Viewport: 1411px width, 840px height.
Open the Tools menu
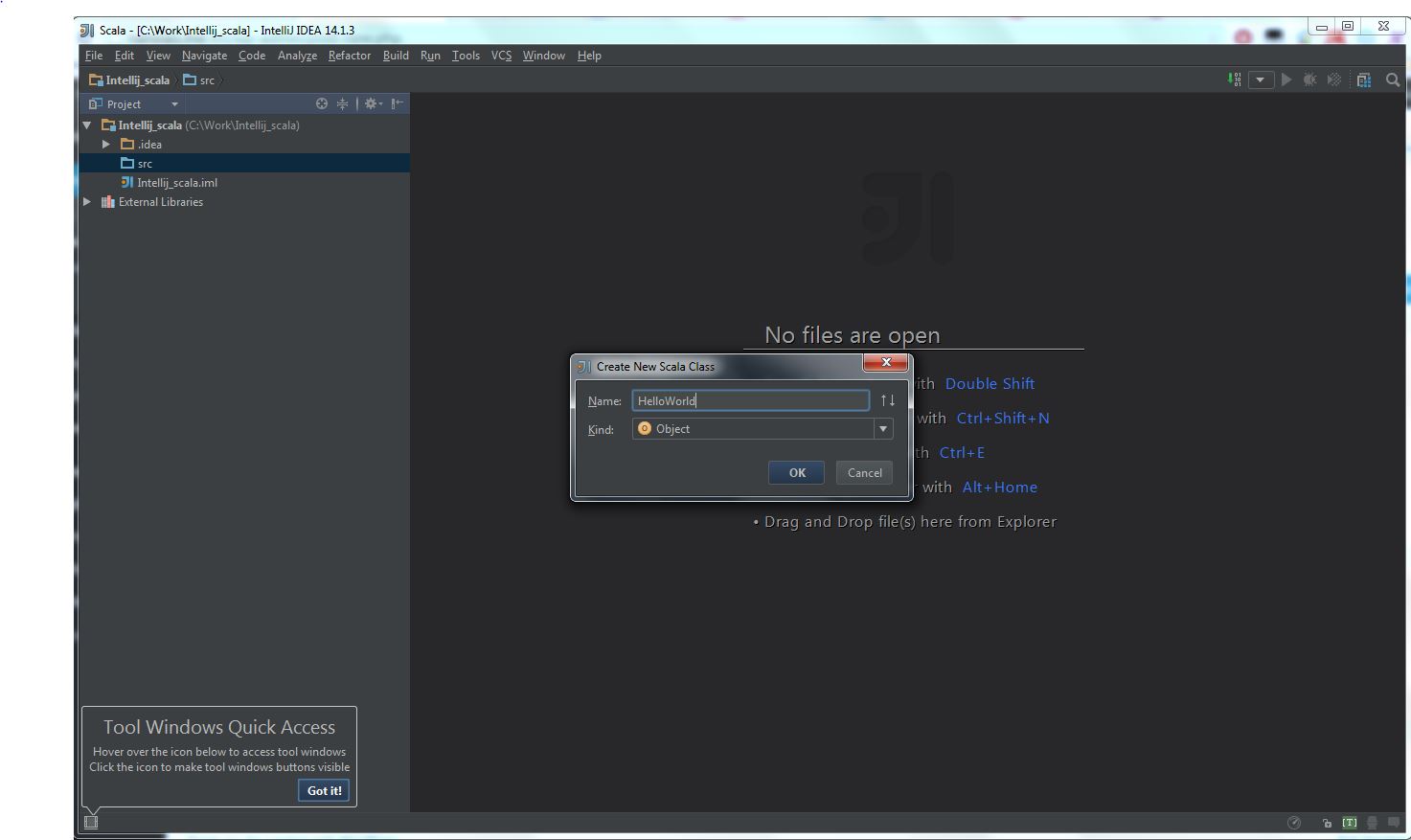pos(466,56)
